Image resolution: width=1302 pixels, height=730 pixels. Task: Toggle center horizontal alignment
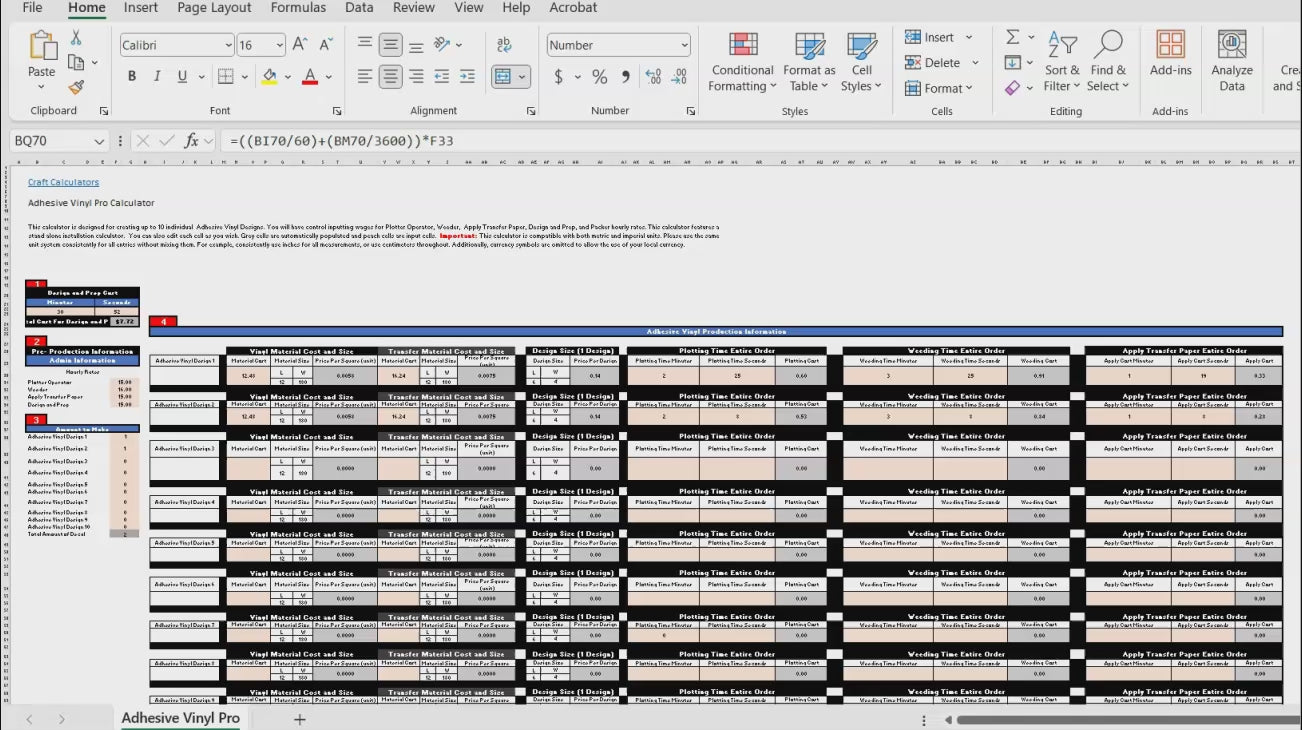(390, 77)
